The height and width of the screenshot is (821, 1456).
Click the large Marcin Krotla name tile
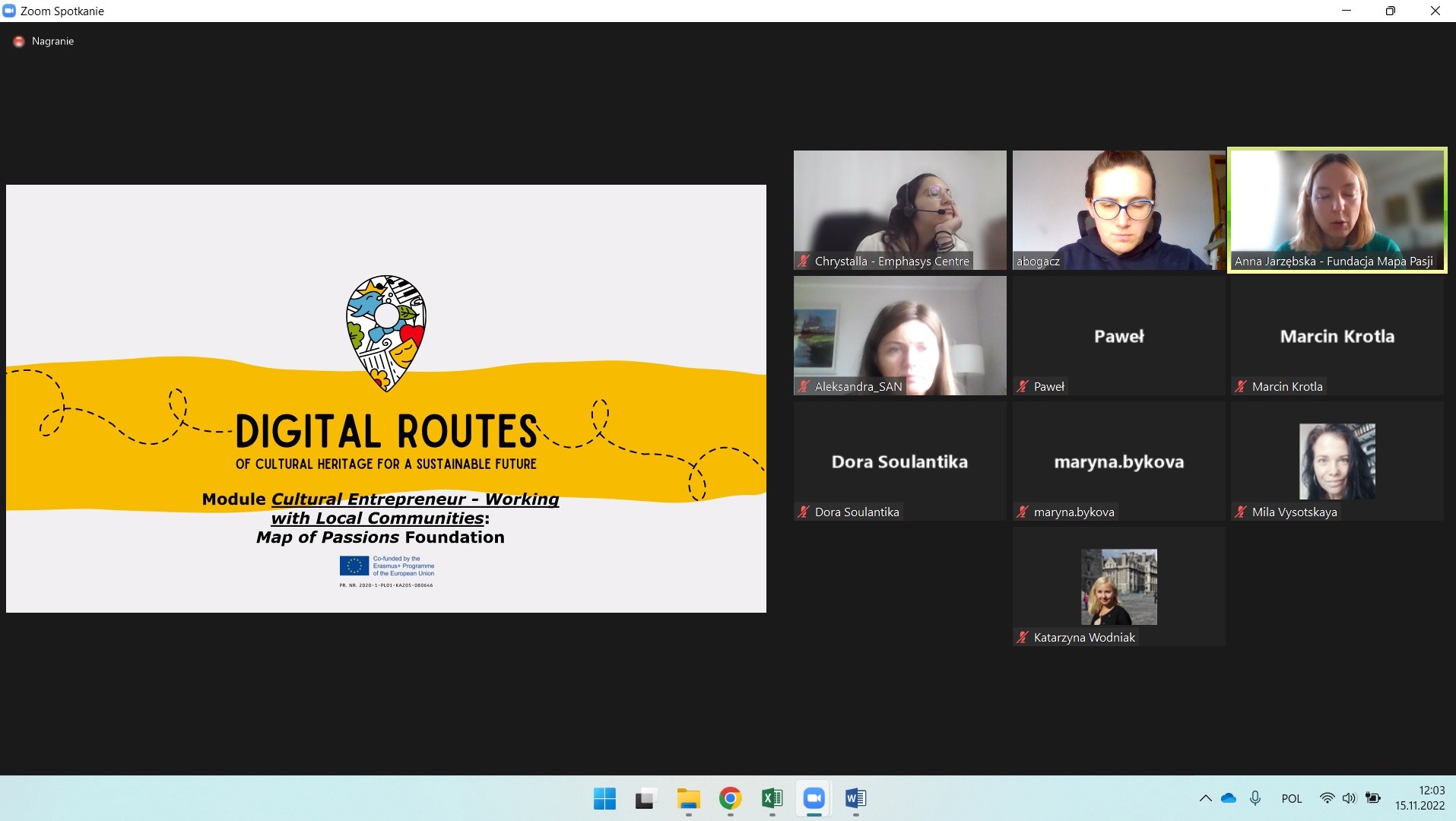tap(1337, 336)
